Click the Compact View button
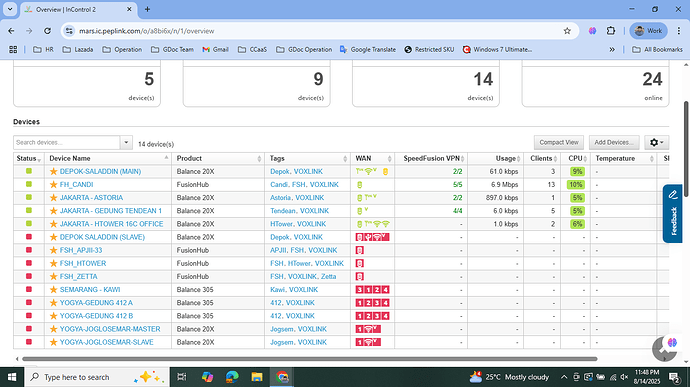The image size is (690, 387). pos(559,142)
